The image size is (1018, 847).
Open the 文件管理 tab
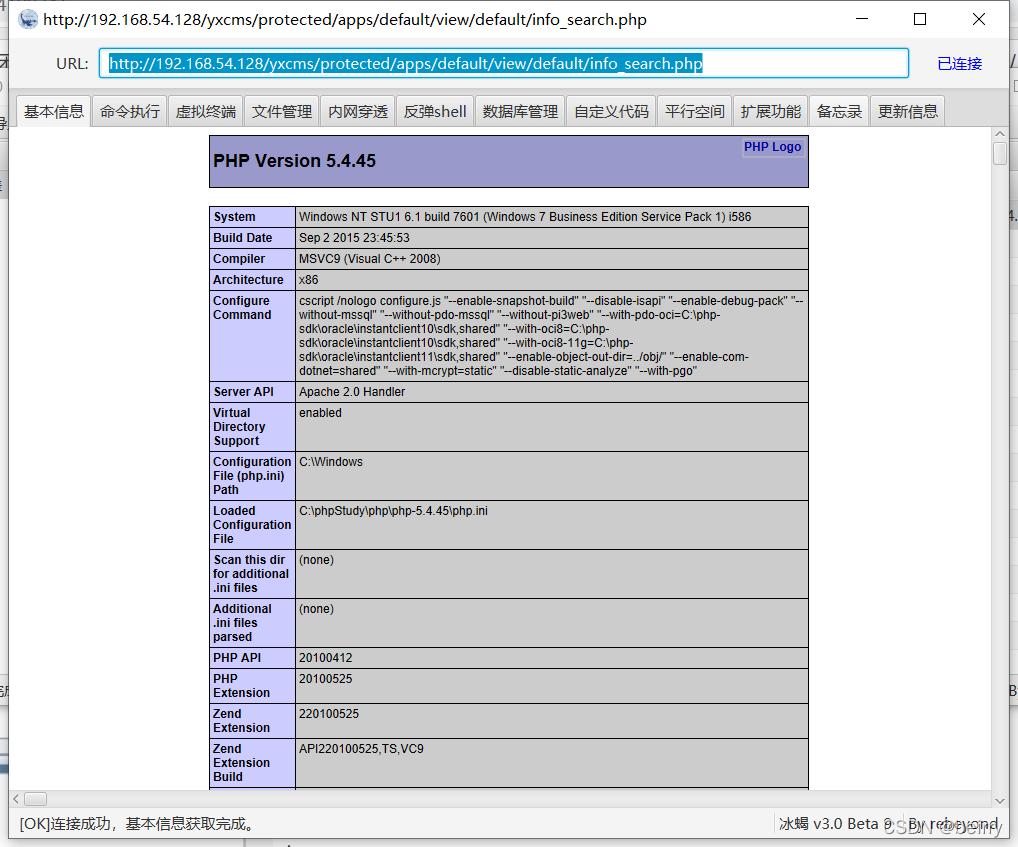pyautogui.click(x=282, y=111)
